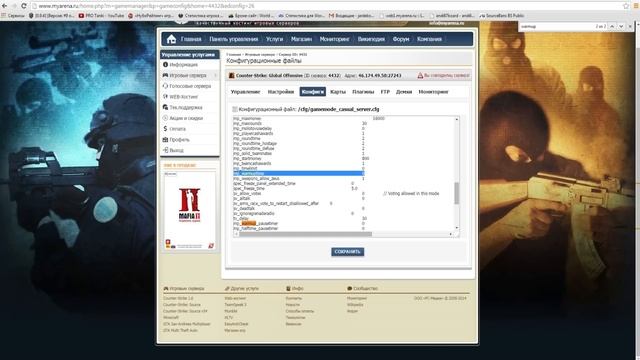Click the gamepad icon beside Игровые сервера
This screenshot has width=640, height=360.
165,75
